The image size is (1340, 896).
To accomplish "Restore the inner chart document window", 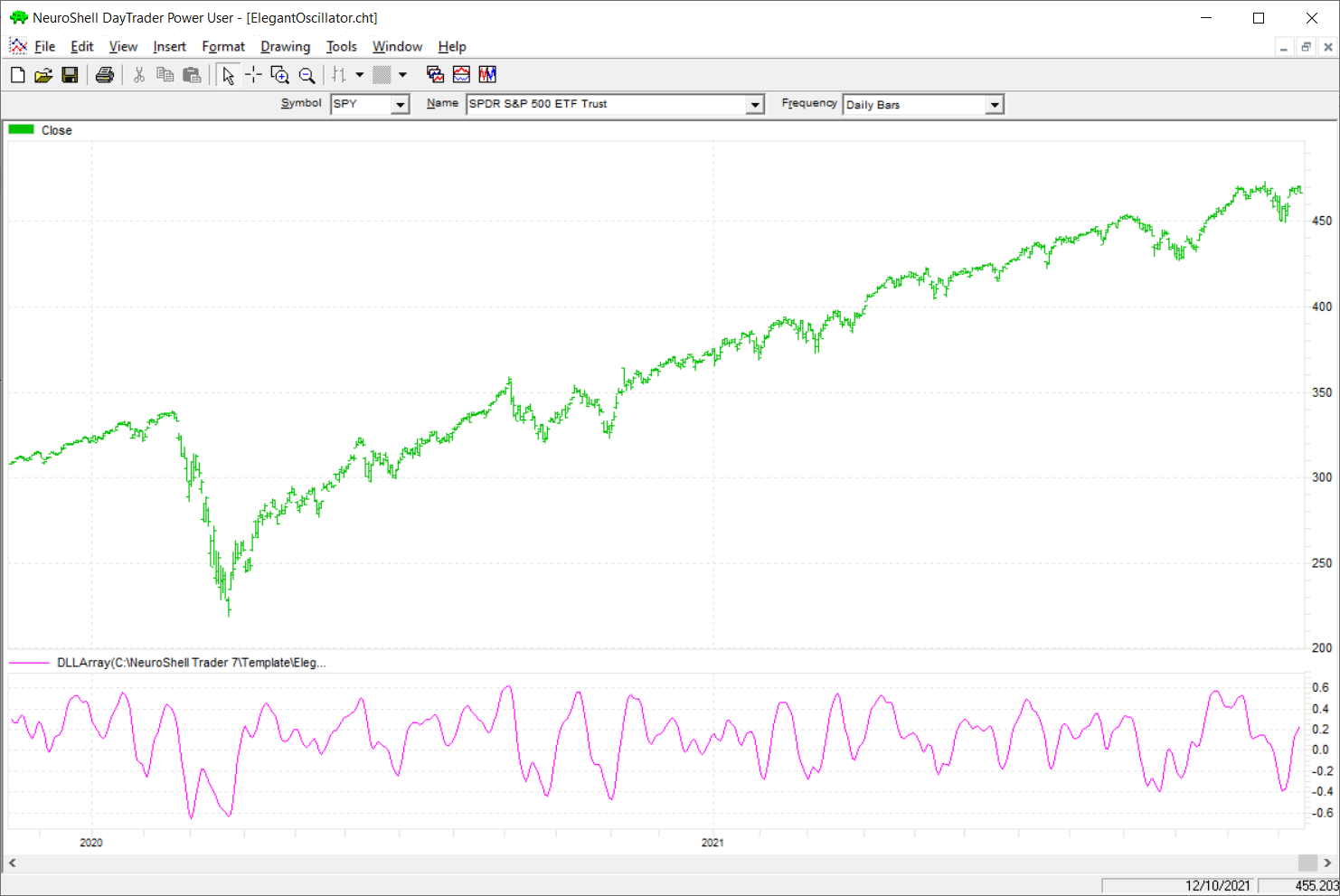I will 1306,47.
